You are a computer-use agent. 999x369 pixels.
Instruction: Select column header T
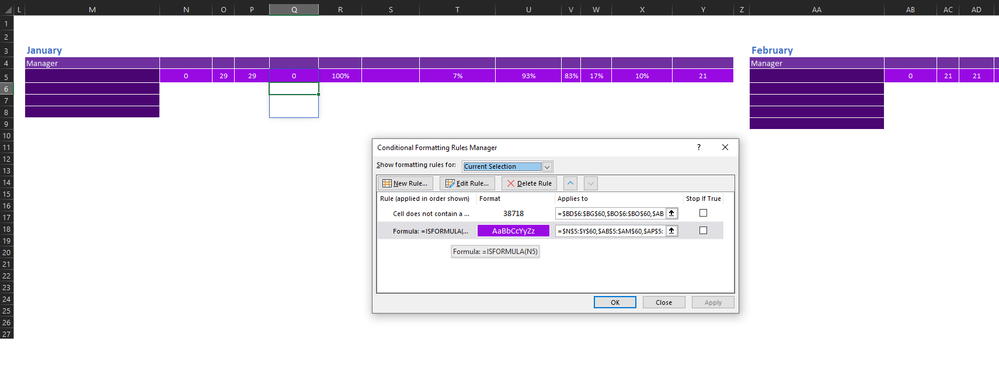click(x=457, y=10)
